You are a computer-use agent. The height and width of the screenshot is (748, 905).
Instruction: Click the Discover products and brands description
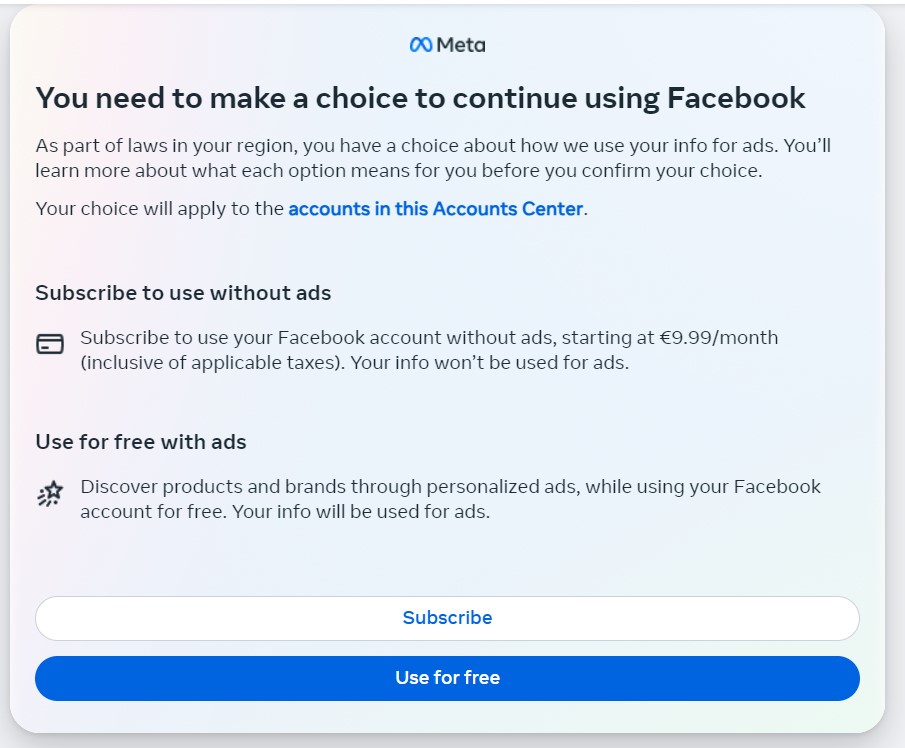(x=330, y=487)
